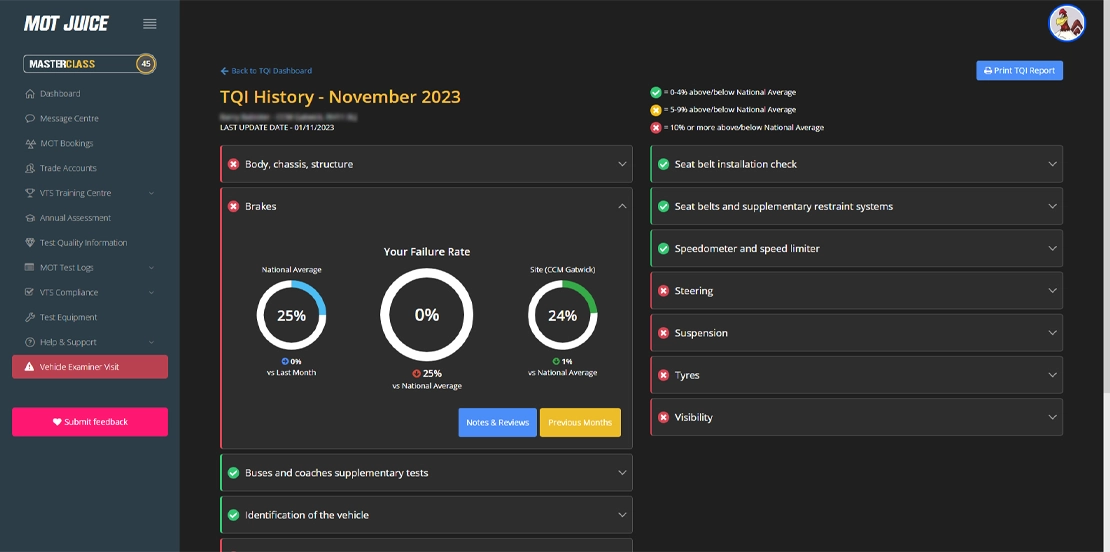
Task: Click the MOT Bookings icon
Action: tap(30, 143)
